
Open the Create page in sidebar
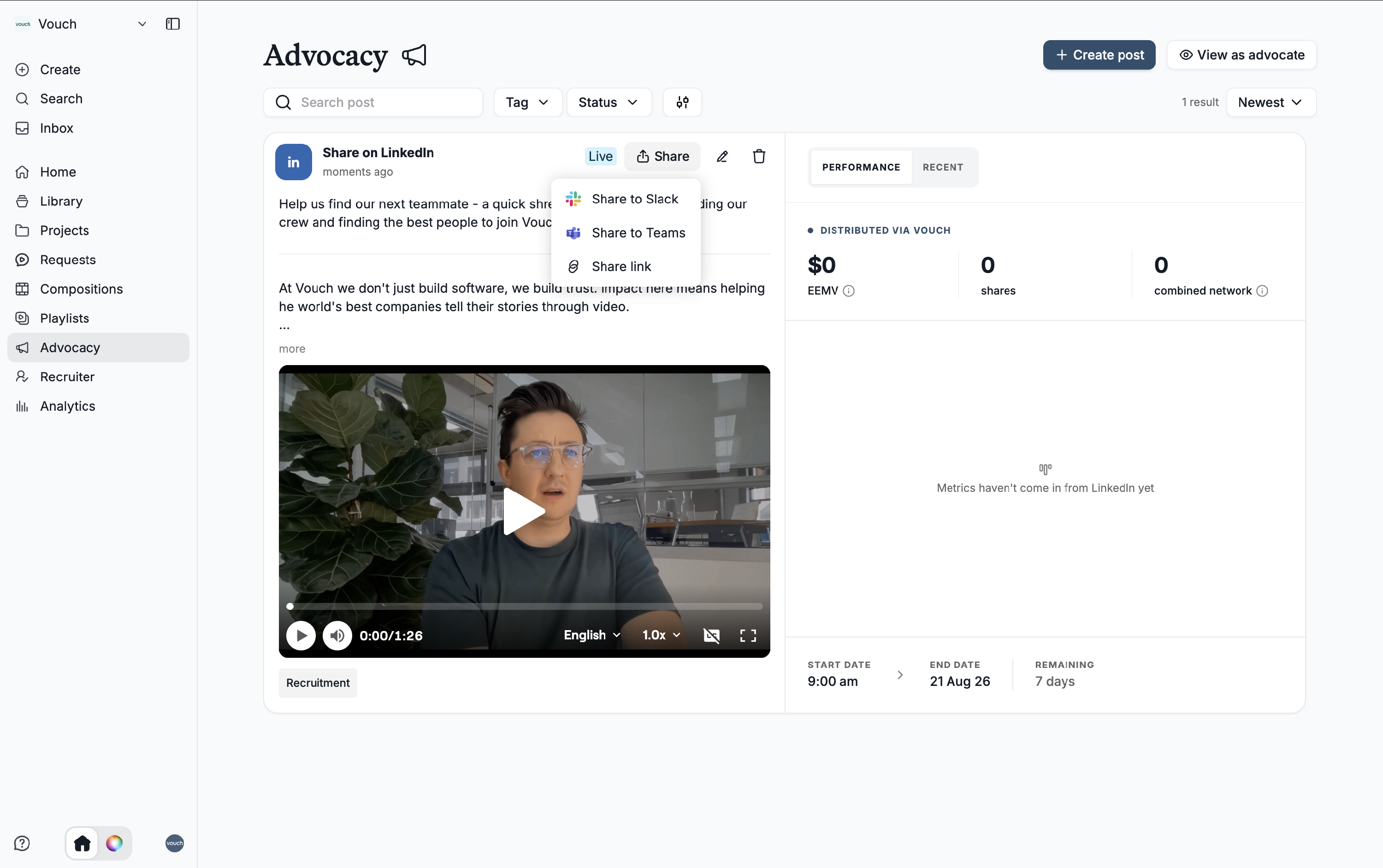98,70
